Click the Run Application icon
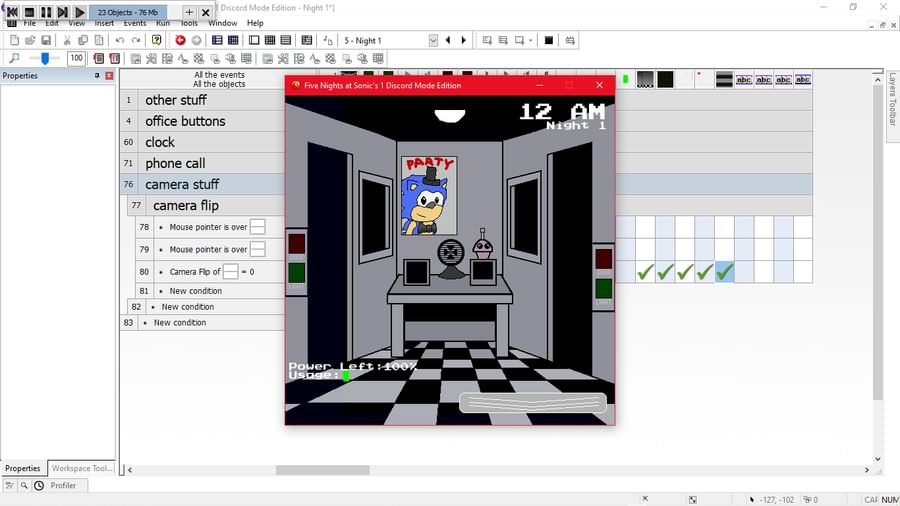The image size is (900, 506). tap(503, 40)
